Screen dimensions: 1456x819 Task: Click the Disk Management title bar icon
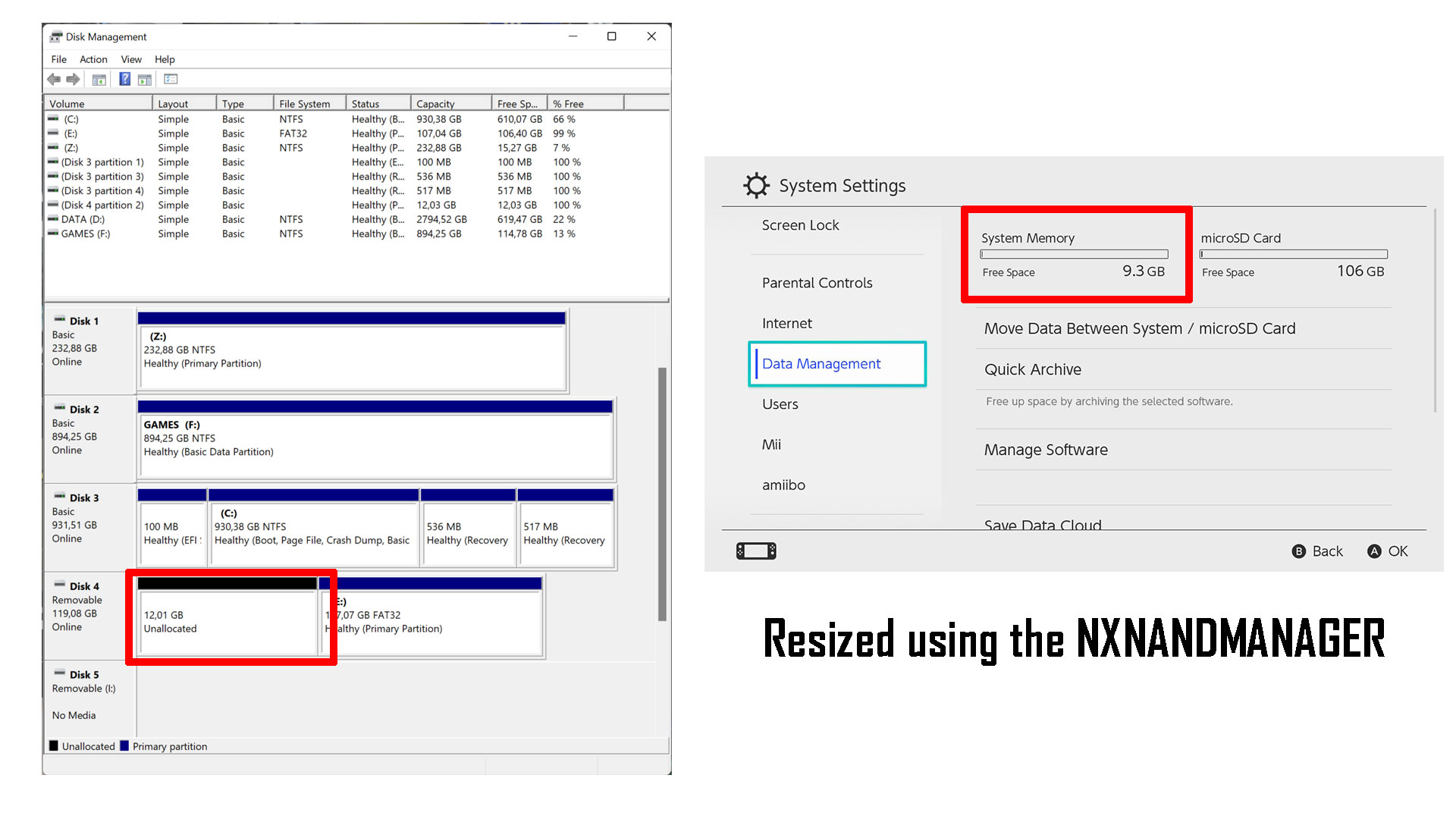[56, 36]
